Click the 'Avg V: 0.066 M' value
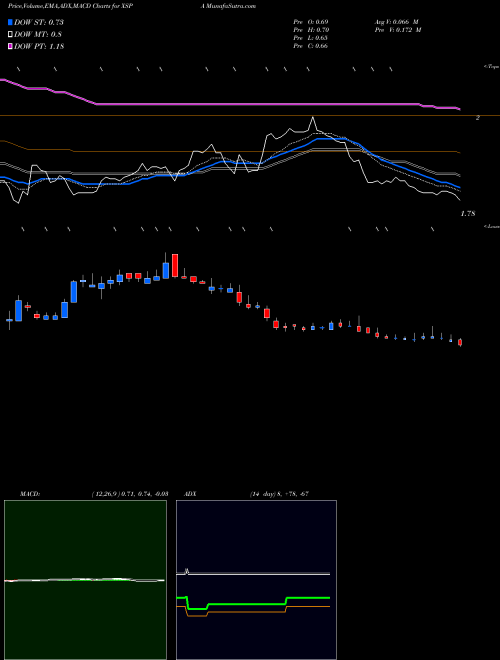Screen dimensions: 500x660 [396, 22]
